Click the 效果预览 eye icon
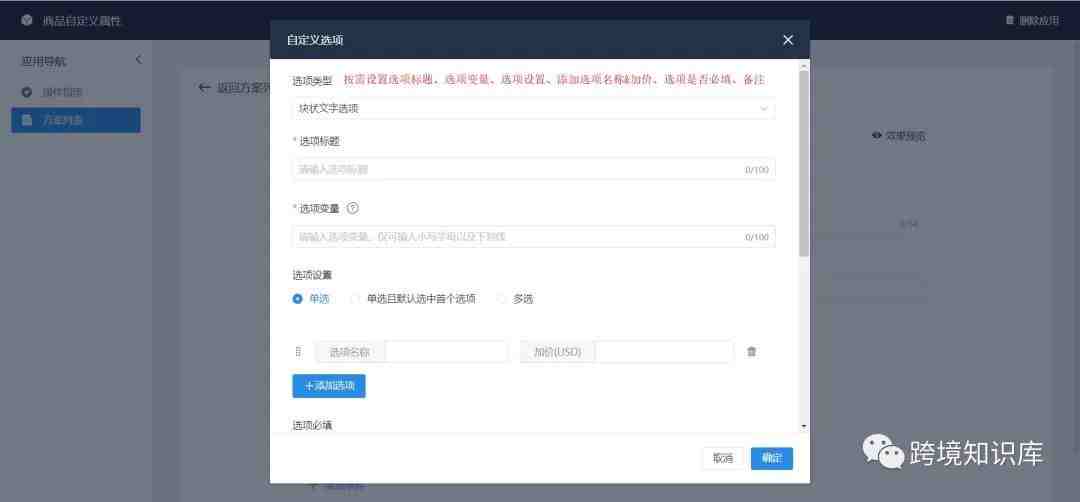Screen dimensions: 1080x502 (877, 136)
